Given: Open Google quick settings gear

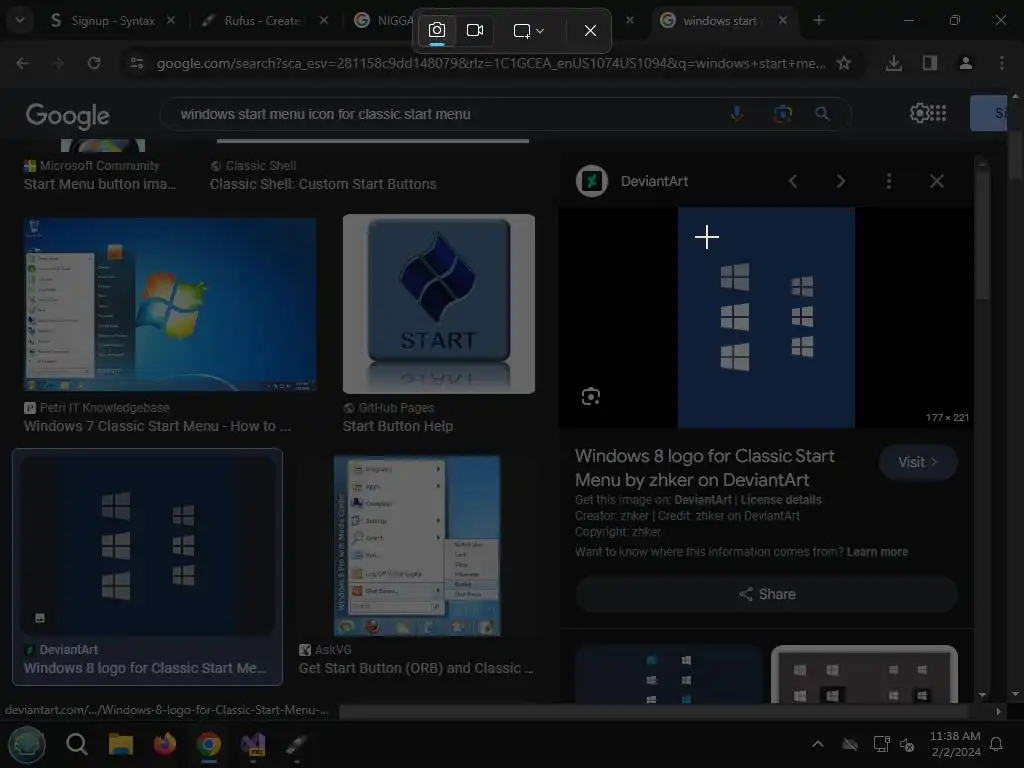Looking at the screenshot, I should click(920, 113).
